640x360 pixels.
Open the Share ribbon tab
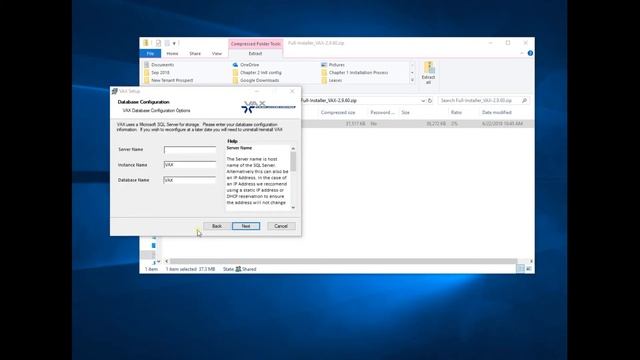coord(195,53)
